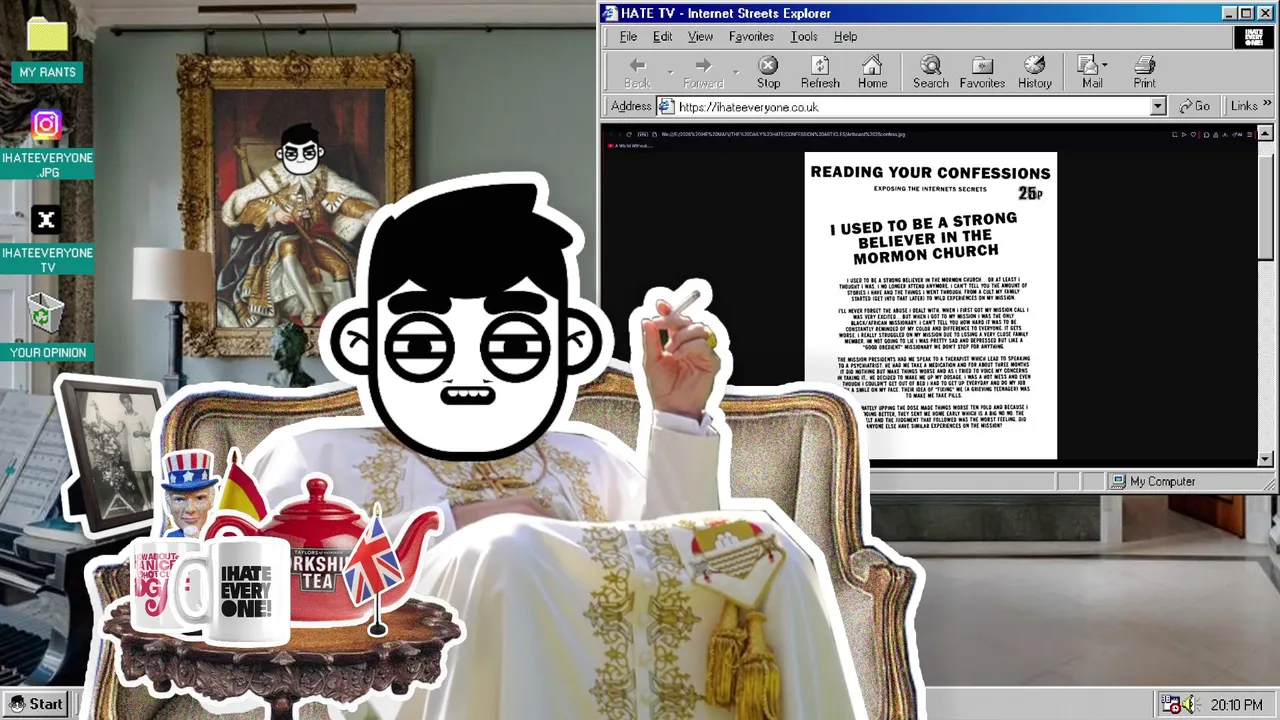
Task: Click the 25p price tag
Action: pyautogui.click(x=1030, y=194)
